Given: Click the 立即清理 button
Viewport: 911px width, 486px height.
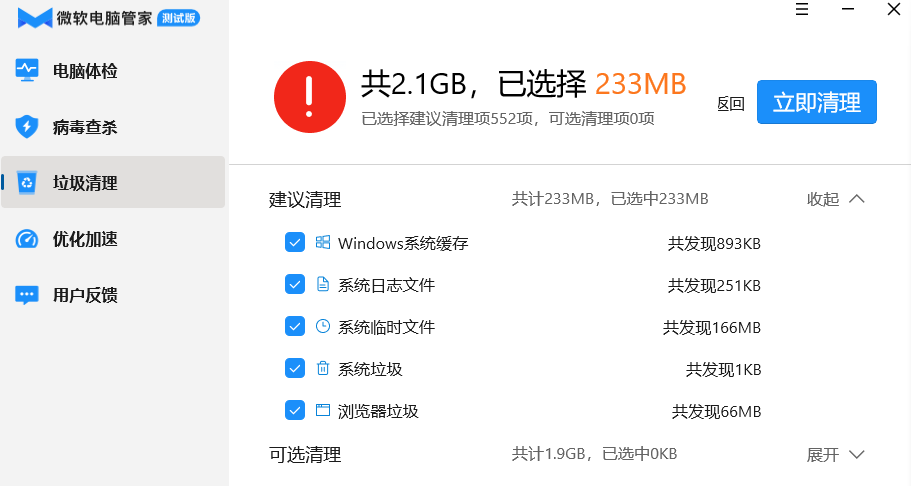Looking at the screenshot, I should click(816, 102).
